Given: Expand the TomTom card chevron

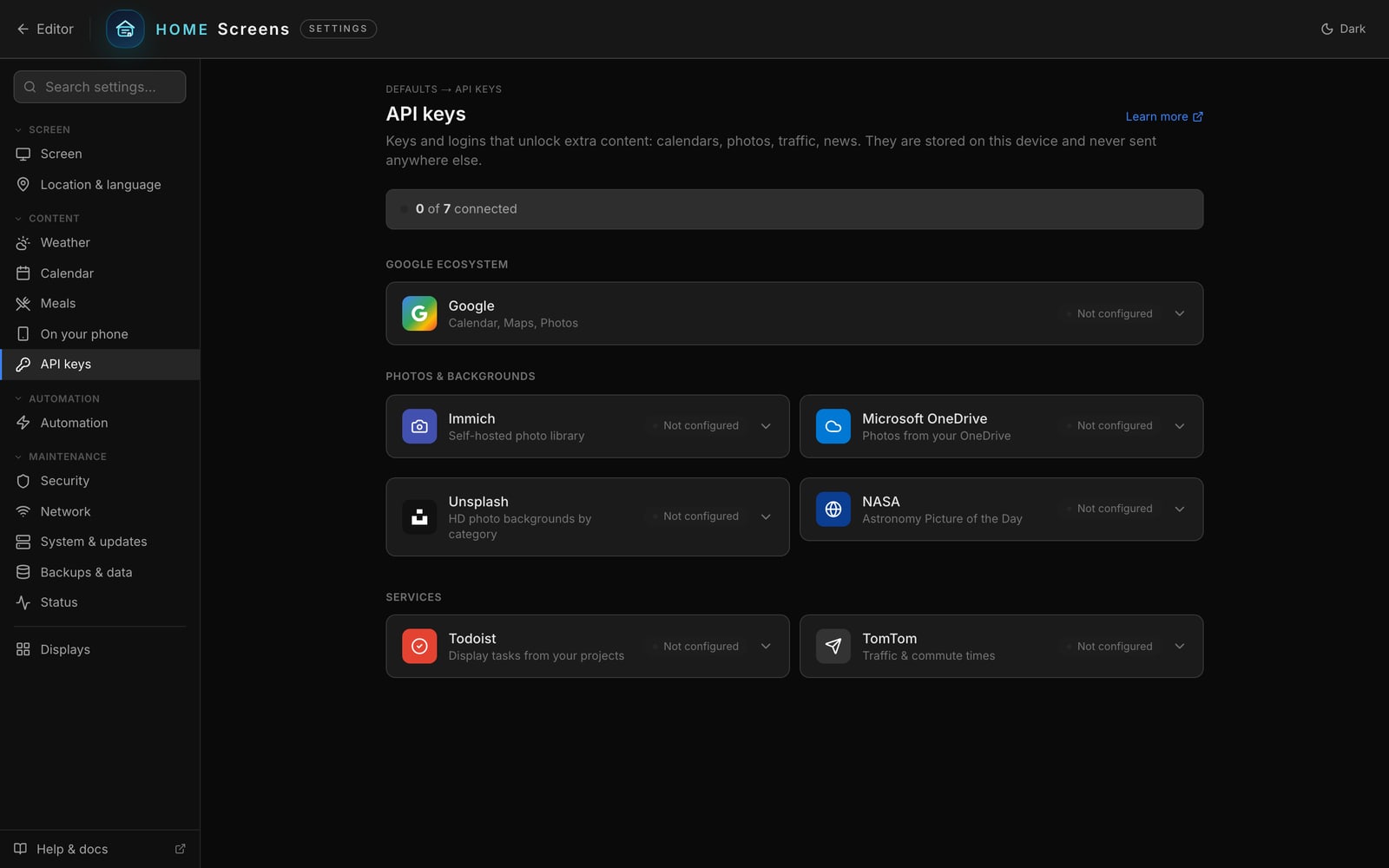Looking at the screenshot, I should [1180, 646].
